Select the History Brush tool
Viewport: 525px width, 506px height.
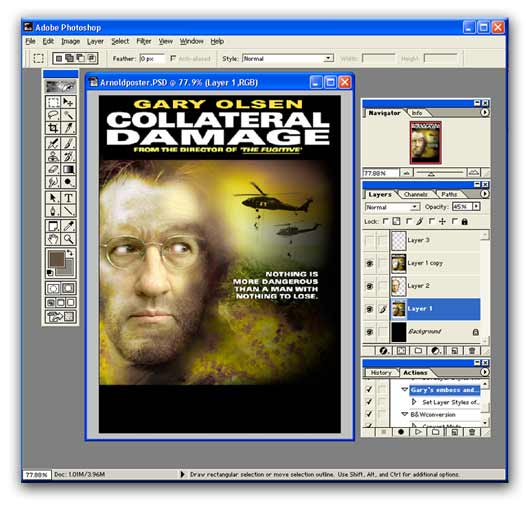coord(69,156)
